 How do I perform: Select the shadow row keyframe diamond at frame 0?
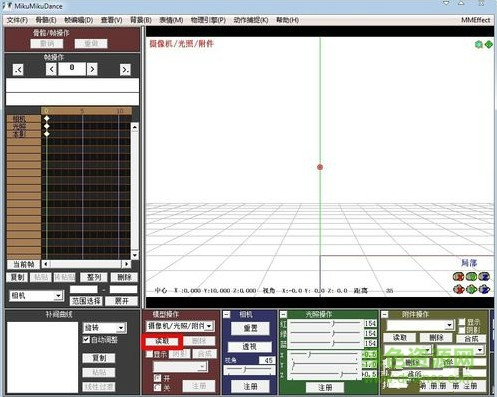[x=47, y=134]
